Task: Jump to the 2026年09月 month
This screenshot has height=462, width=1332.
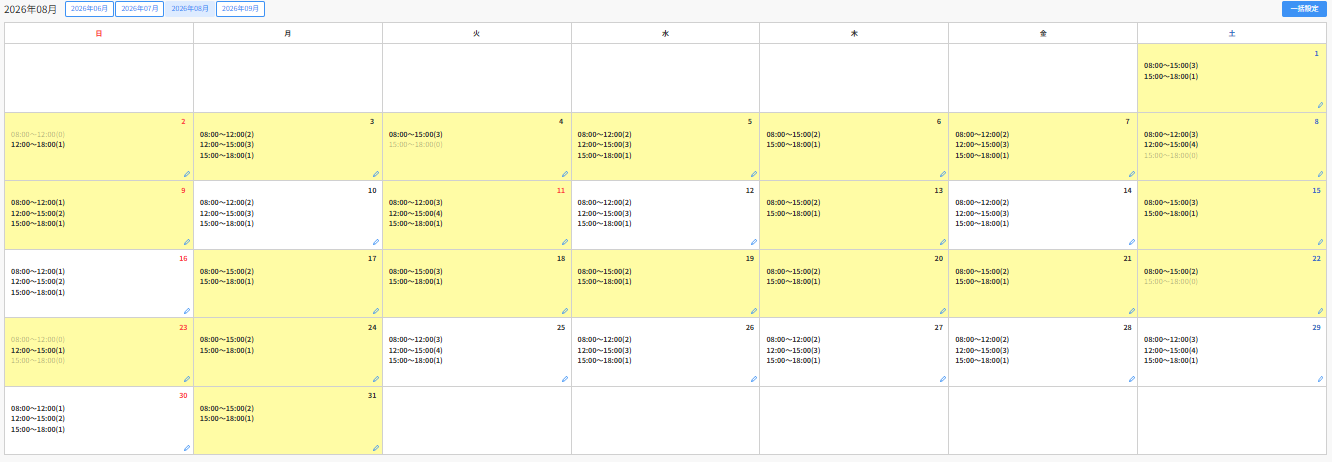Action: [x=240, y=9]
